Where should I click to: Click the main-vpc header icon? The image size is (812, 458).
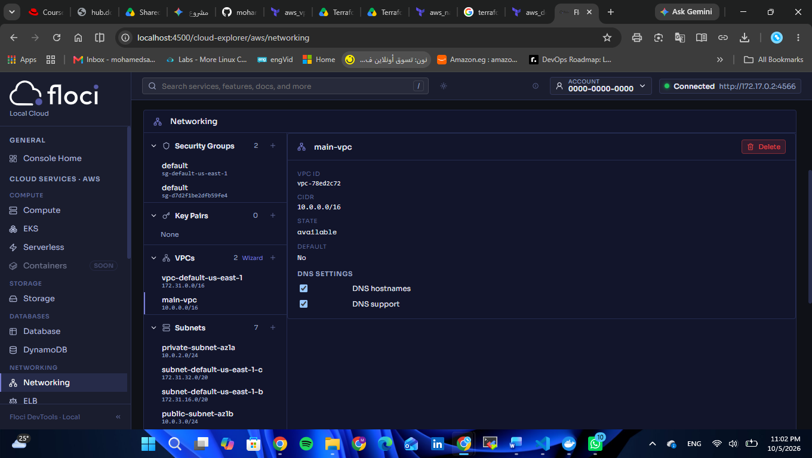[x=301, y=147]
